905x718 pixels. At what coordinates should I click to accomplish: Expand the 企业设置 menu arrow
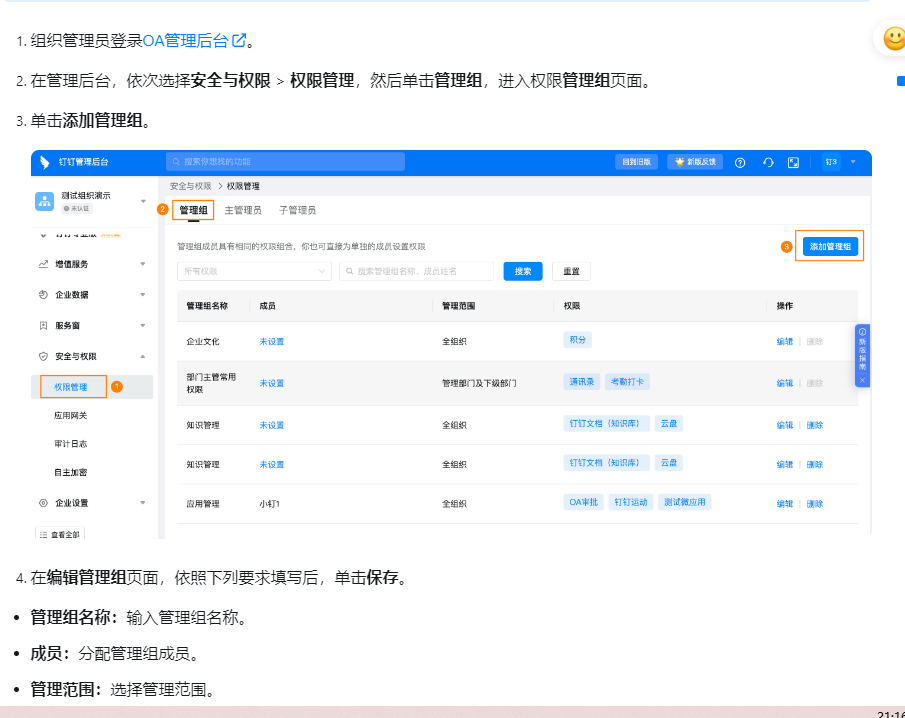pyautogui.click(x=143, y=503)
